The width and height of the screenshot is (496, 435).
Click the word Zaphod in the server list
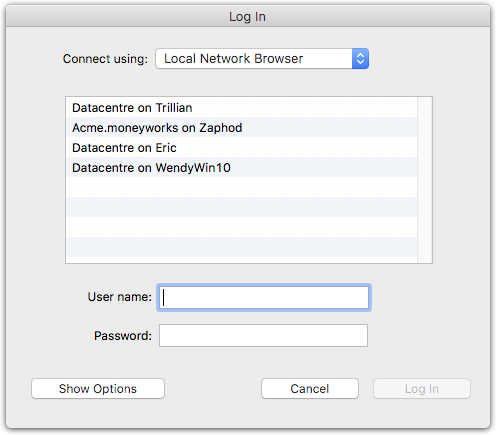click(x=221, y=128)
